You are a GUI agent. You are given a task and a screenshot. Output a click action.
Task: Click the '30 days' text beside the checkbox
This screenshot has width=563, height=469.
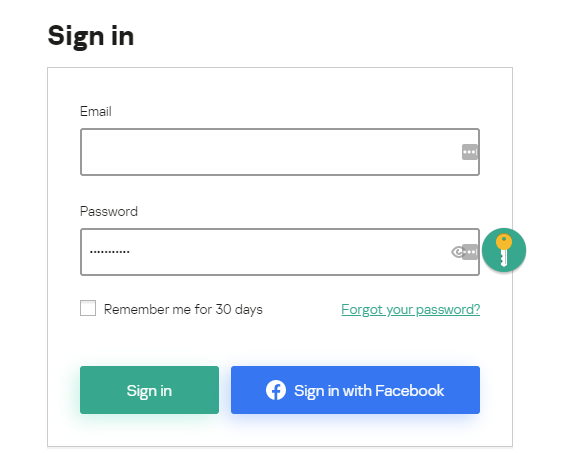pos(239,309)
